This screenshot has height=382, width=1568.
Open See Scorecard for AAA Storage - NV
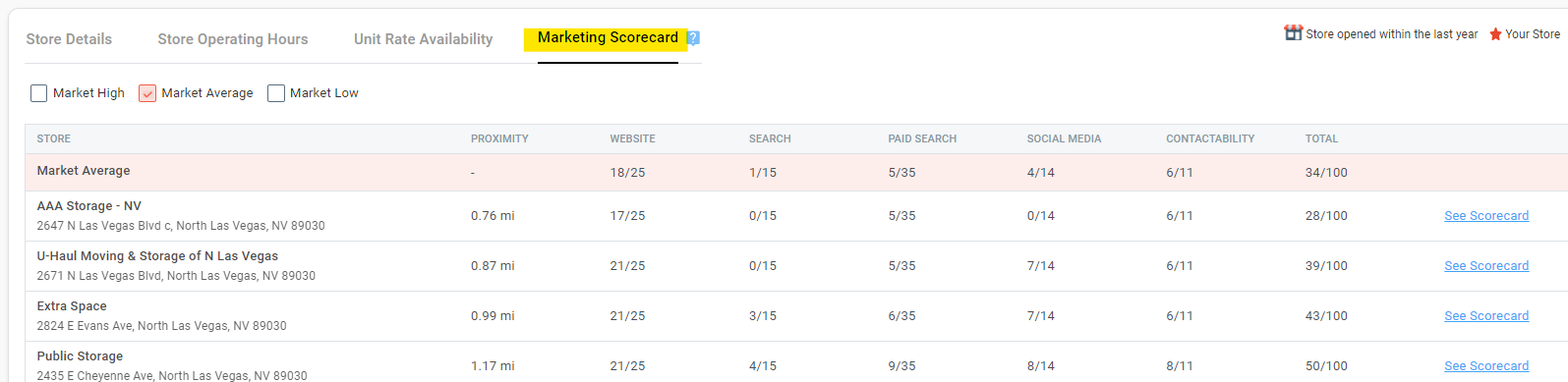[1486, 216]
